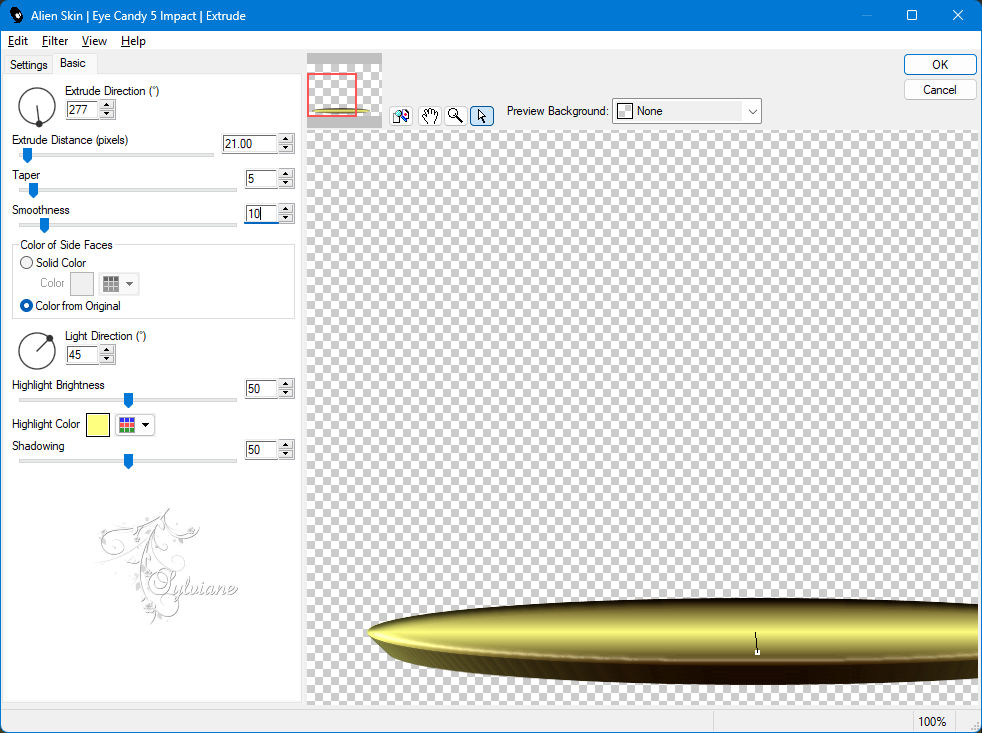
Task: Confirm with the OK button
Action: [939, 65]
